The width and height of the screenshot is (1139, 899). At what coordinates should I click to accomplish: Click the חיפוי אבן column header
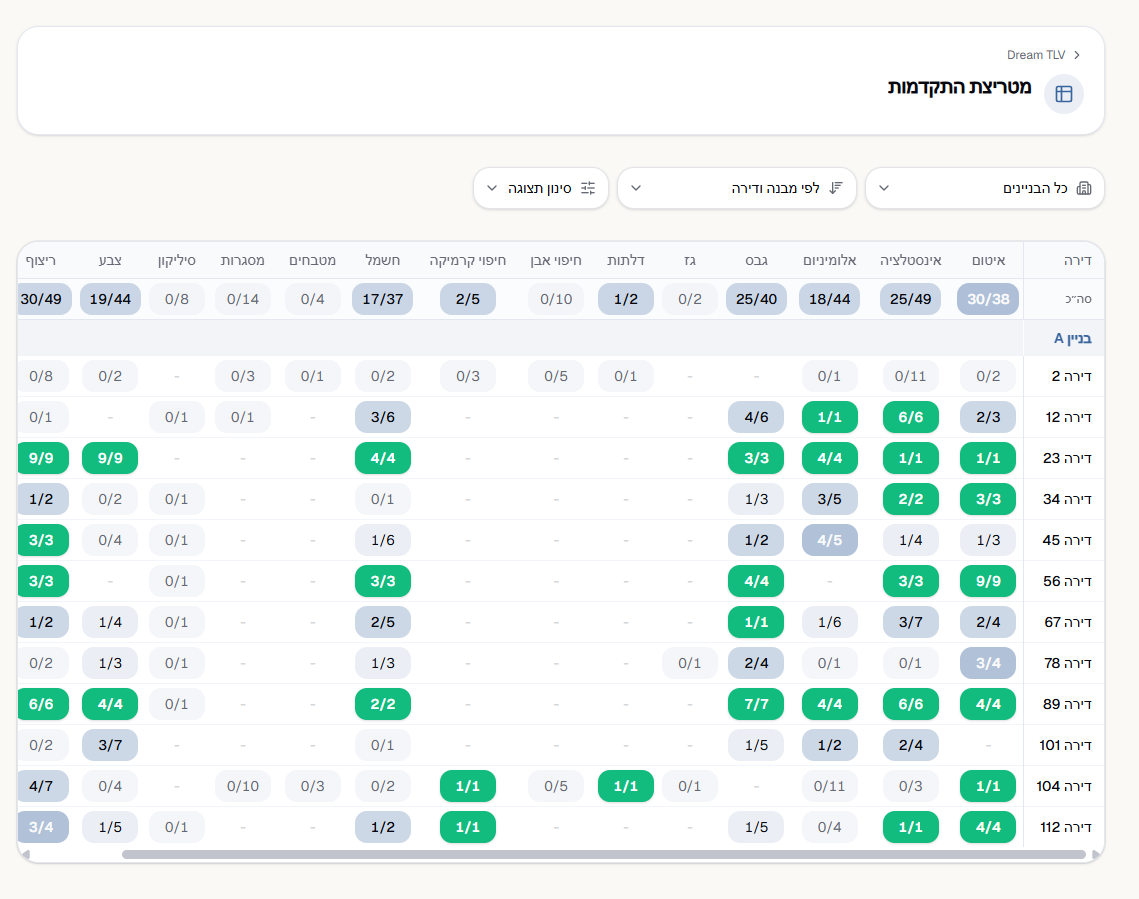click(x=556, y=261)
